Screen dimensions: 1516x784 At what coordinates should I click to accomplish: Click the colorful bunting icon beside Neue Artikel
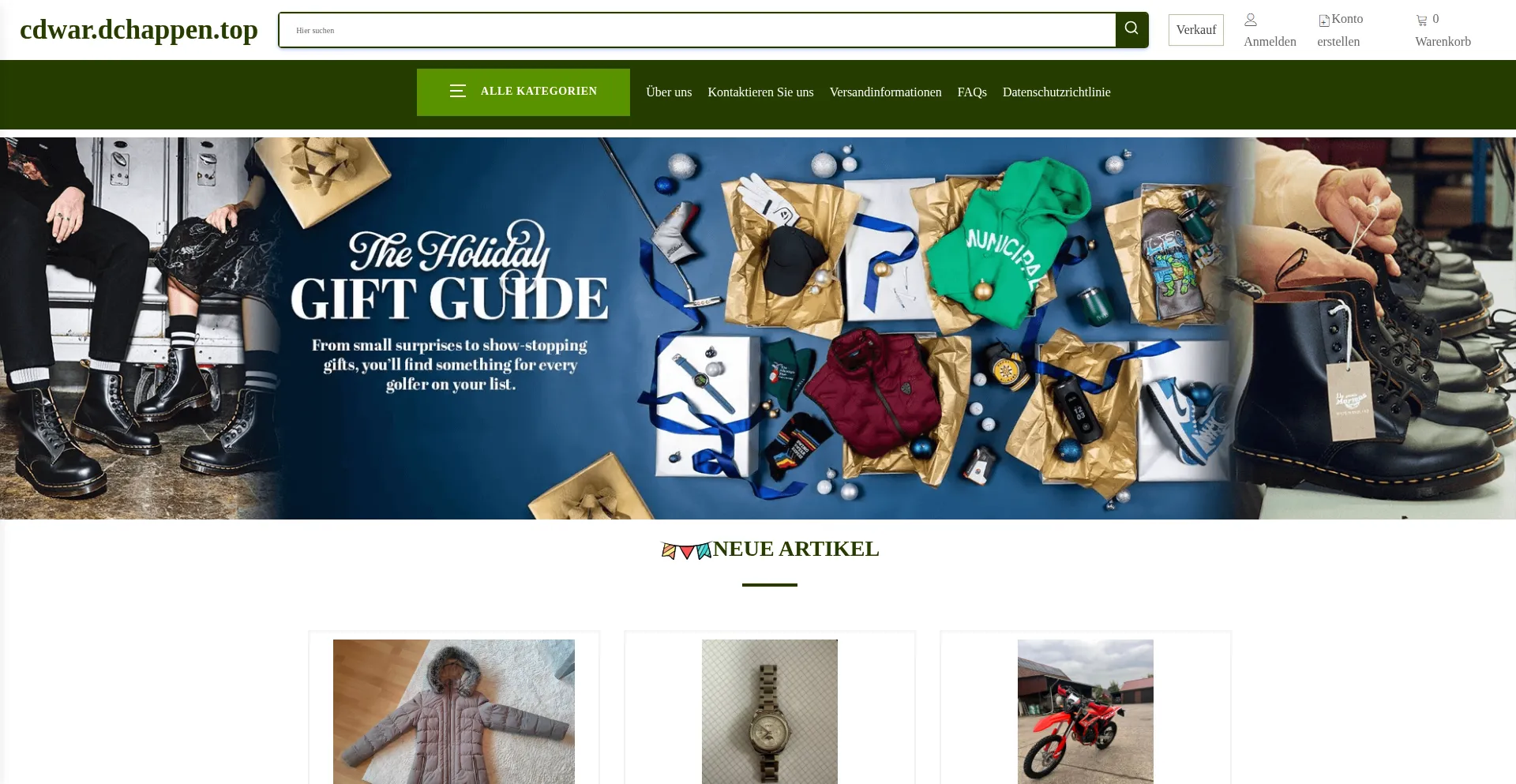tap(686, 550)
